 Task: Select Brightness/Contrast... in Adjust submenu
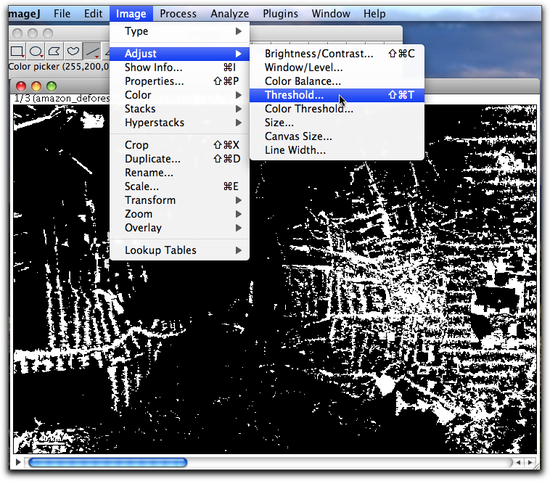[337, 54]
